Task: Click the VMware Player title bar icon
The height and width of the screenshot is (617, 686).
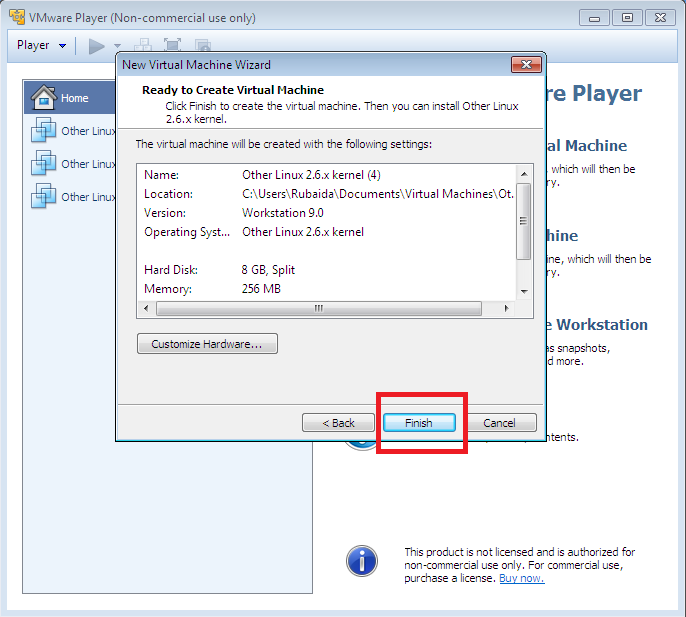Action: point(17,17)
